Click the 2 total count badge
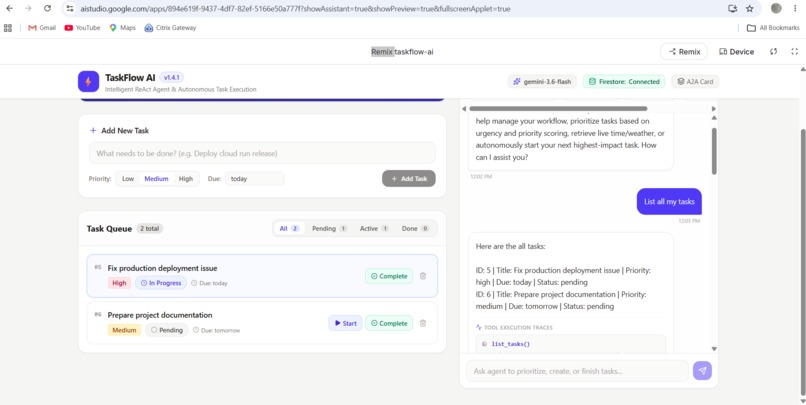Screen dimensions: 806x405 (149, 229)
